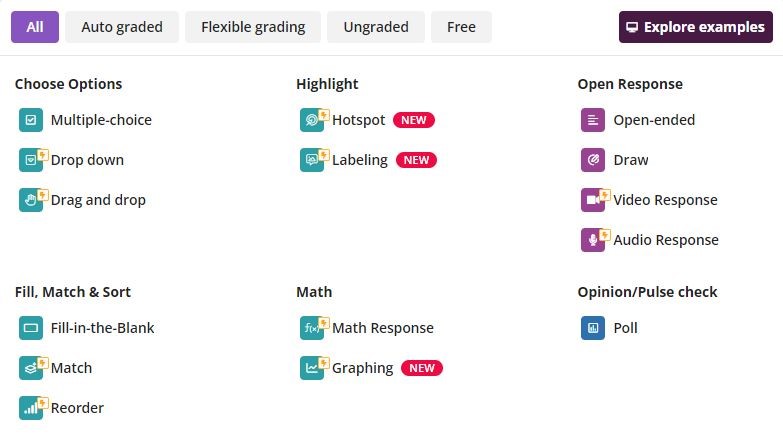Switch to the All filter tab
Screen dimensions: 783x448
(x=35, y=27)
